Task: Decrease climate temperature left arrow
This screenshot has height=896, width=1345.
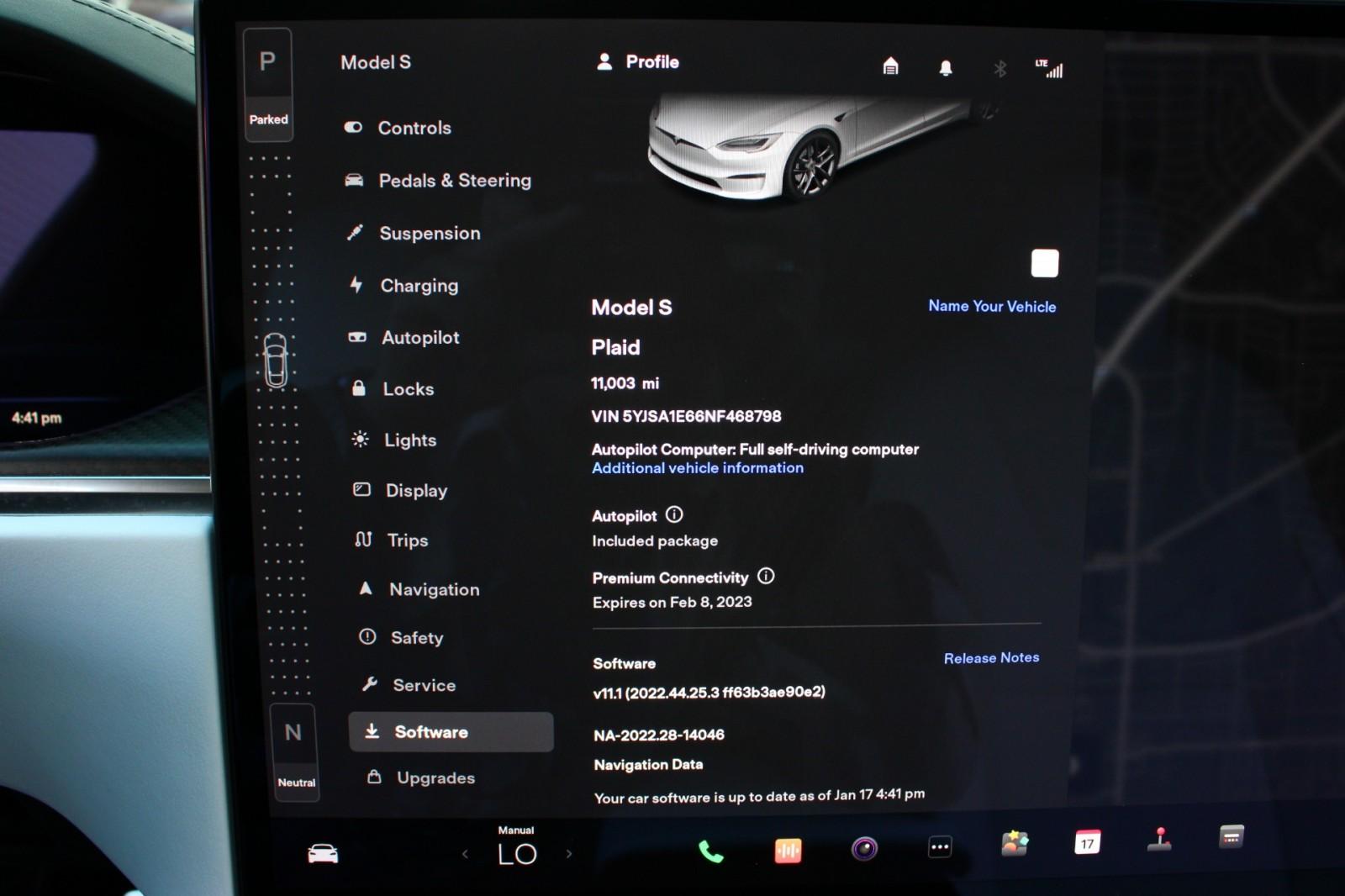Action: pyautogui.click(x=465, y=854)
